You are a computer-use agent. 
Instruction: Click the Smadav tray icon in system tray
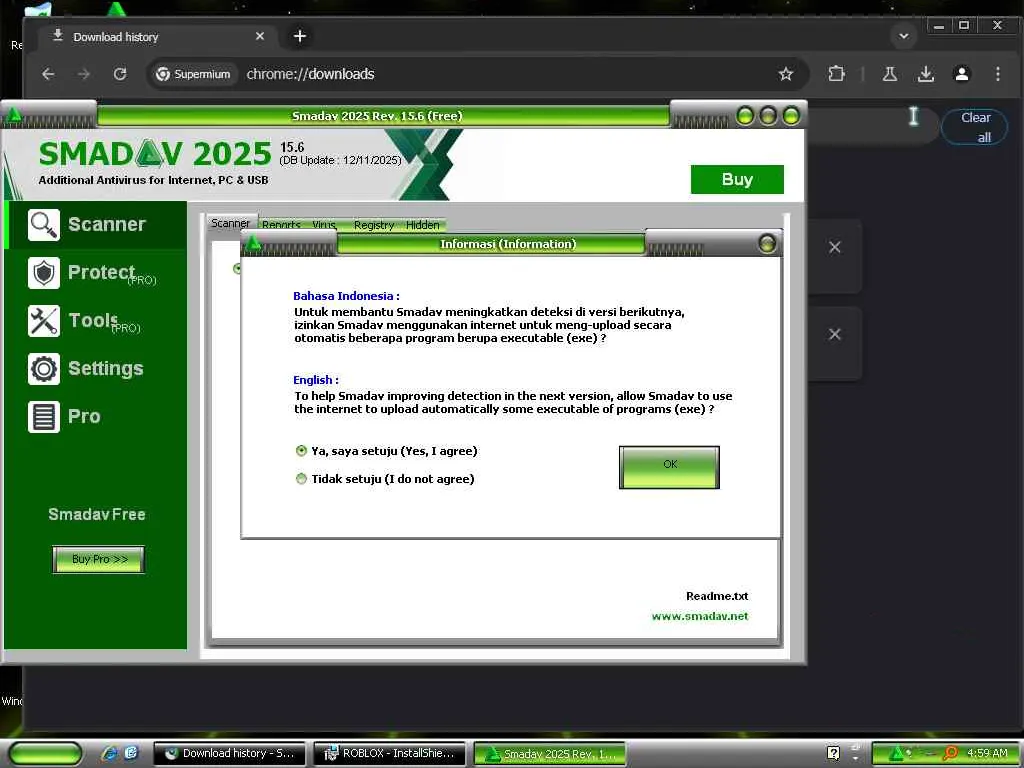coord(897,753)
